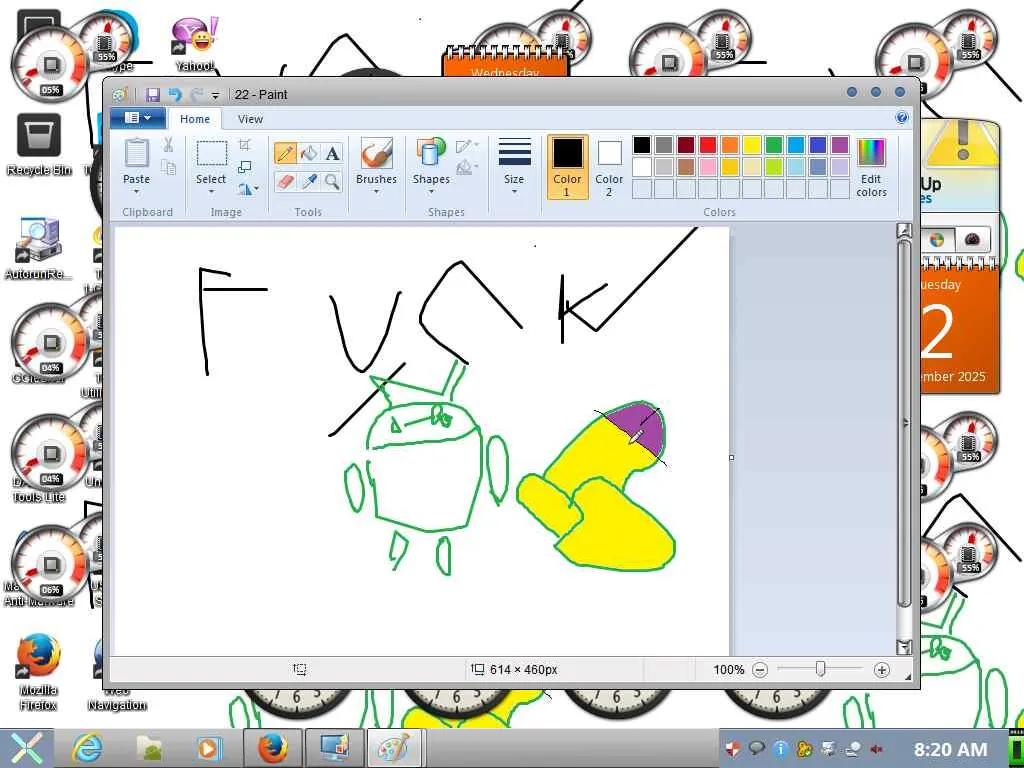Expand the Select dropdown arrow
The width and height of the screenshot is (1024, 768).
211,192
